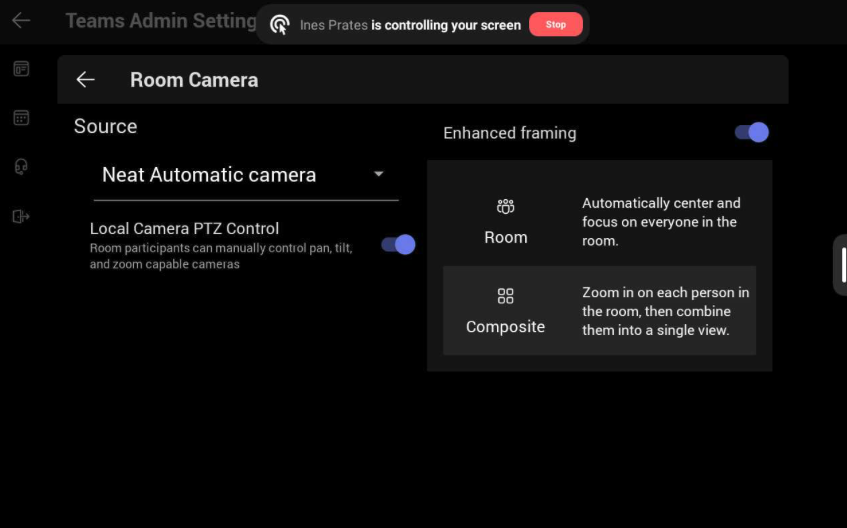Open the calendar grid icon in the sidebar
This screenshot has width=847, height=528.
pyautogui.click(x=21, y=118)
